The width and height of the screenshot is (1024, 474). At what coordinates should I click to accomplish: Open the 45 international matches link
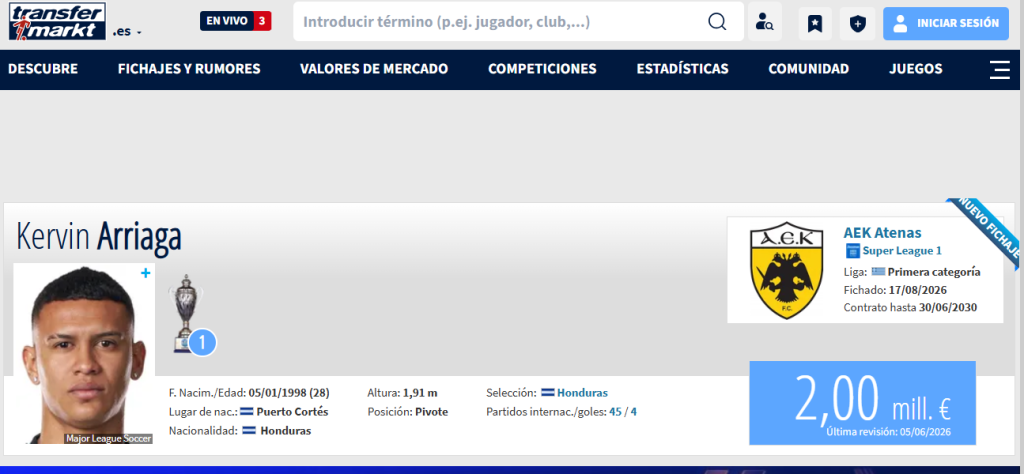[x=615, y=412]
